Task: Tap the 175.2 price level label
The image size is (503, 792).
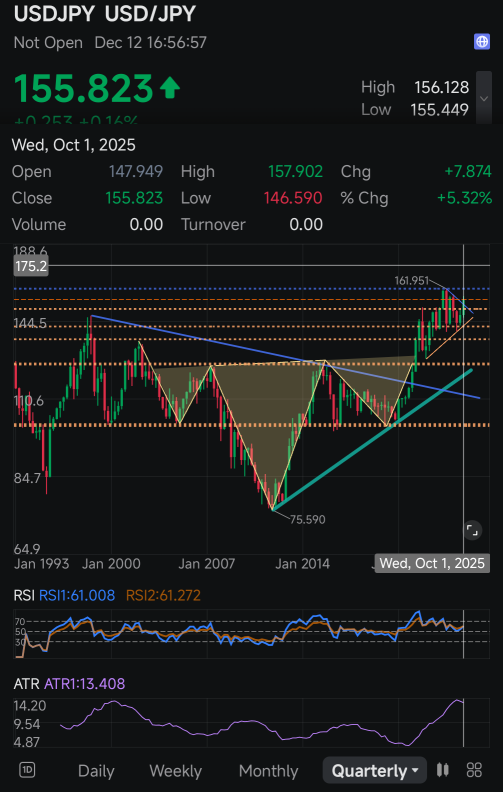Action: (x=31, y=266)
